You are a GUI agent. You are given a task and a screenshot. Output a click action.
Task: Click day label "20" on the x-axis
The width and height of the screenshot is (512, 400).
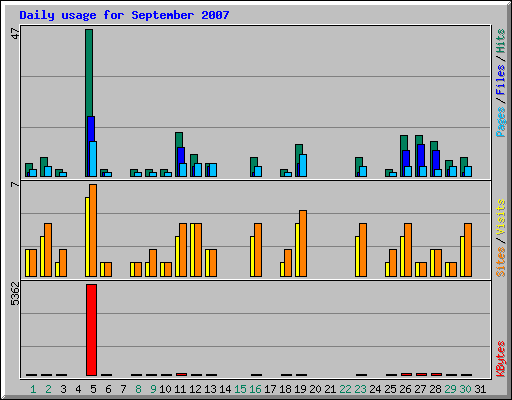[315, 389]
